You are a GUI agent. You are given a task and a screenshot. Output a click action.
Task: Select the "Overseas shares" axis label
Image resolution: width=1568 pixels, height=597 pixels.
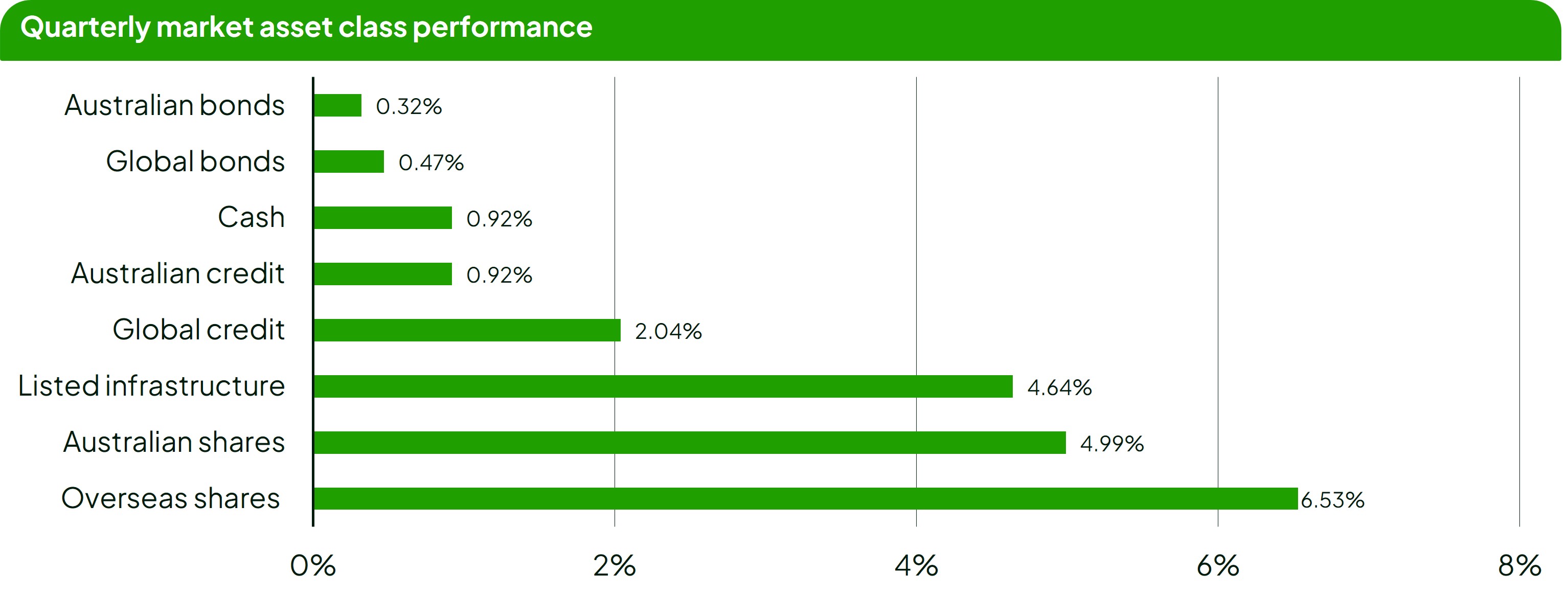point(170,498)
